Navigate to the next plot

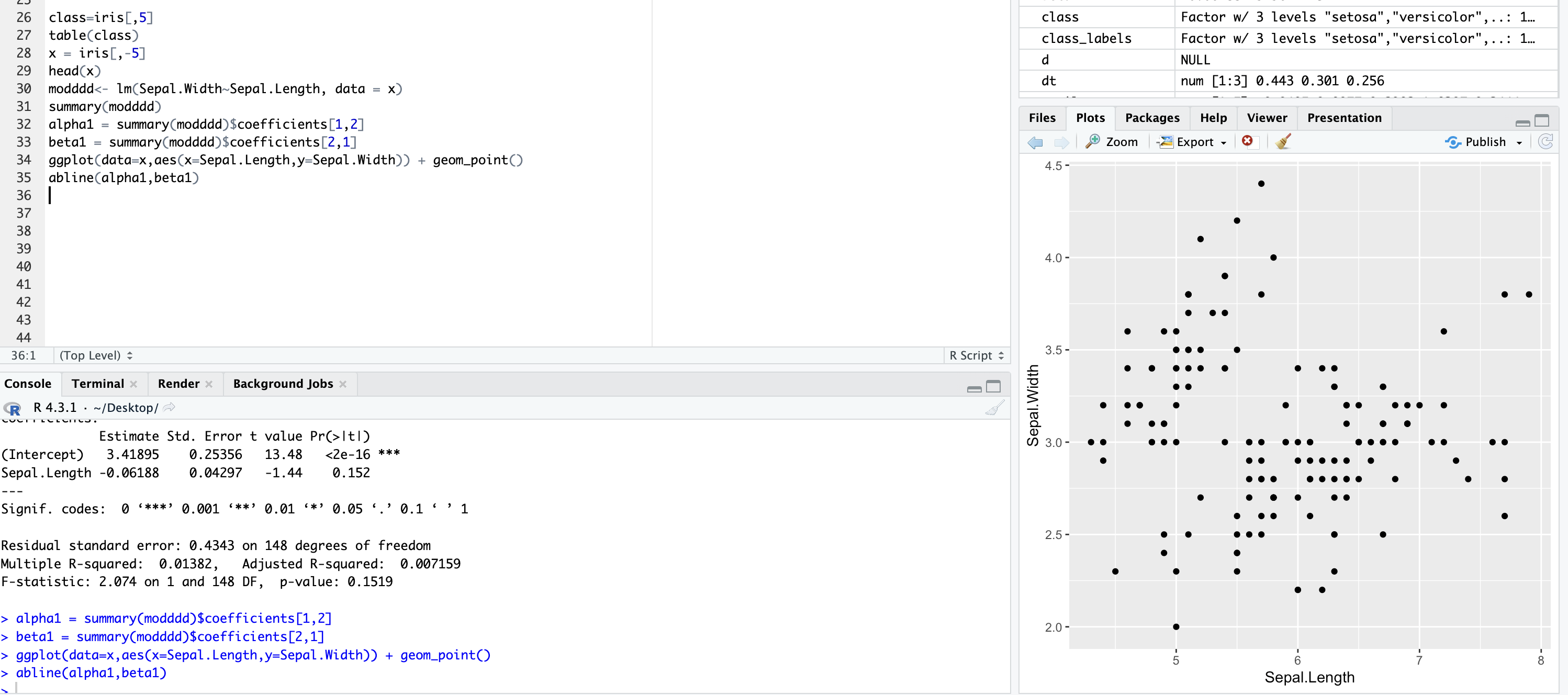[x=1062, y=142]
